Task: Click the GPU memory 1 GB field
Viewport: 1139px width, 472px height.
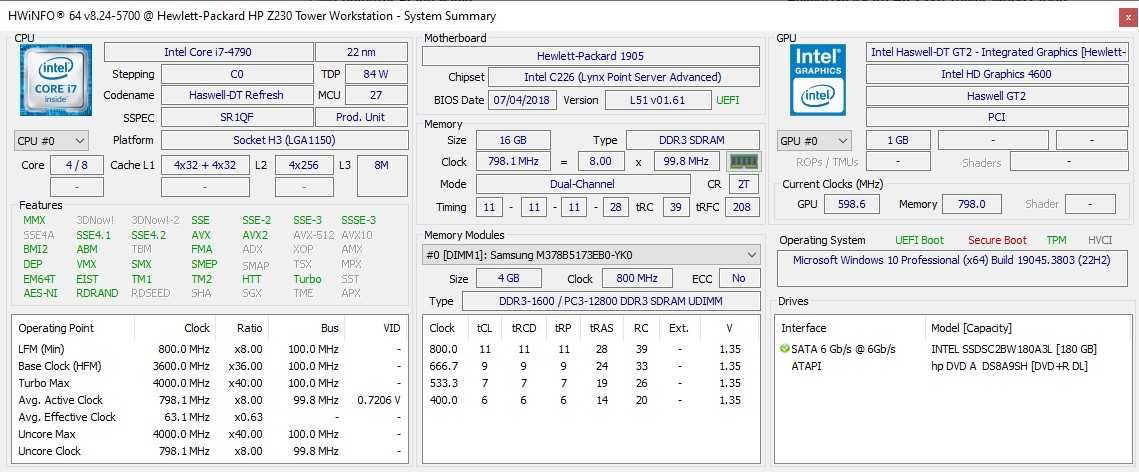Action: [898, 141]
